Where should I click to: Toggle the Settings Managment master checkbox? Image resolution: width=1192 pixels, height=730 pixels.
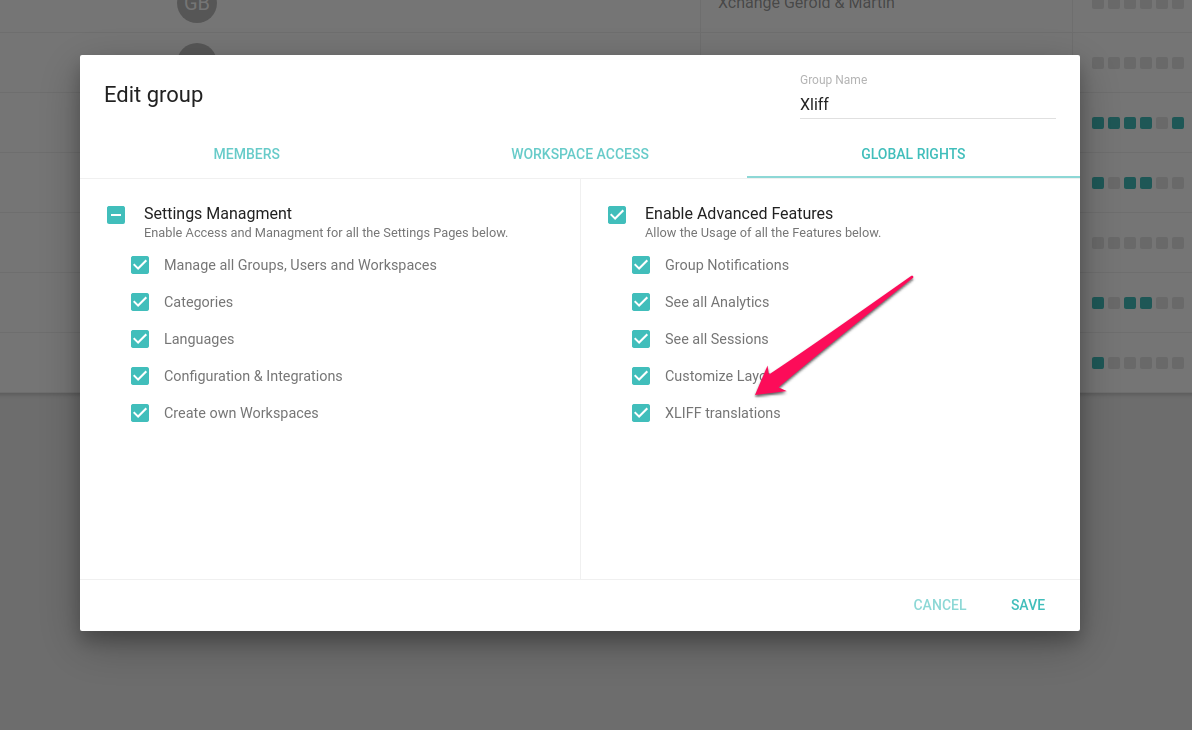click(x=116, y=214)
